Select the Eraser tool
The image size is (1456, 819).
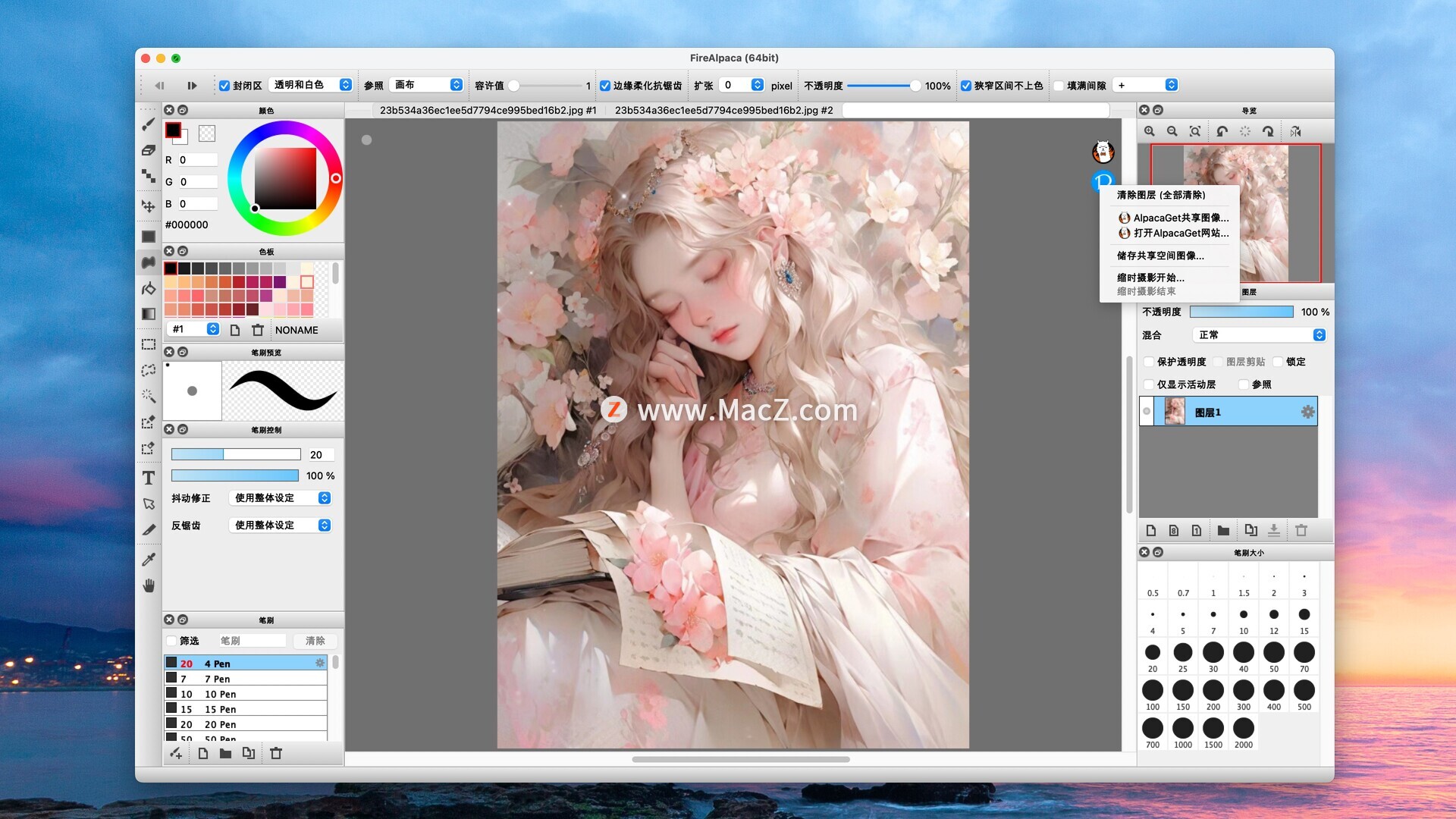pyautogui.click(x=149, y=150)
